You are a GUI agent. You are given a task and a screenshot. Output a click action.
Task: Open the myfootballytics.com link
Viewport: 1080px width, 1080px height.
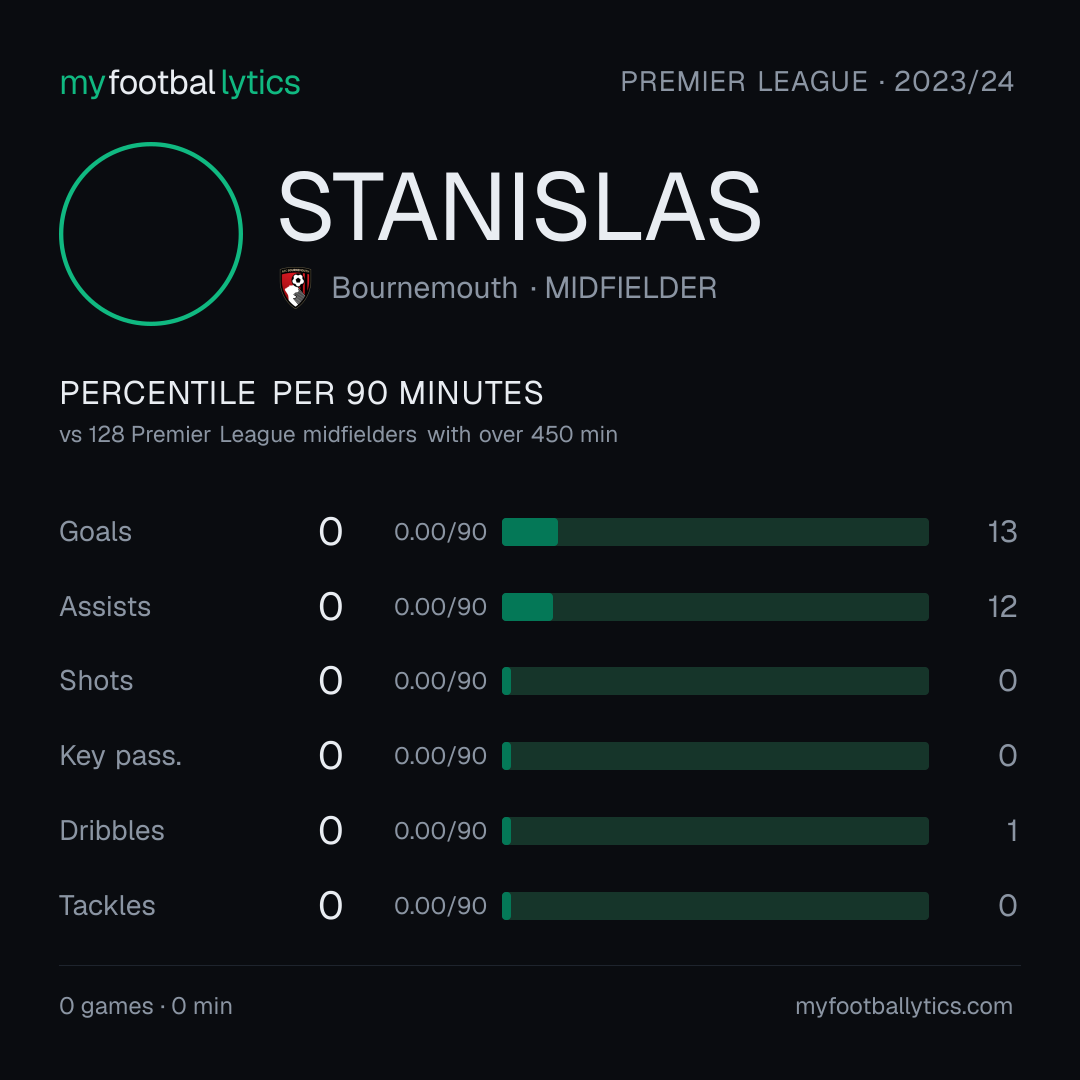click(x=904, y=1006)
